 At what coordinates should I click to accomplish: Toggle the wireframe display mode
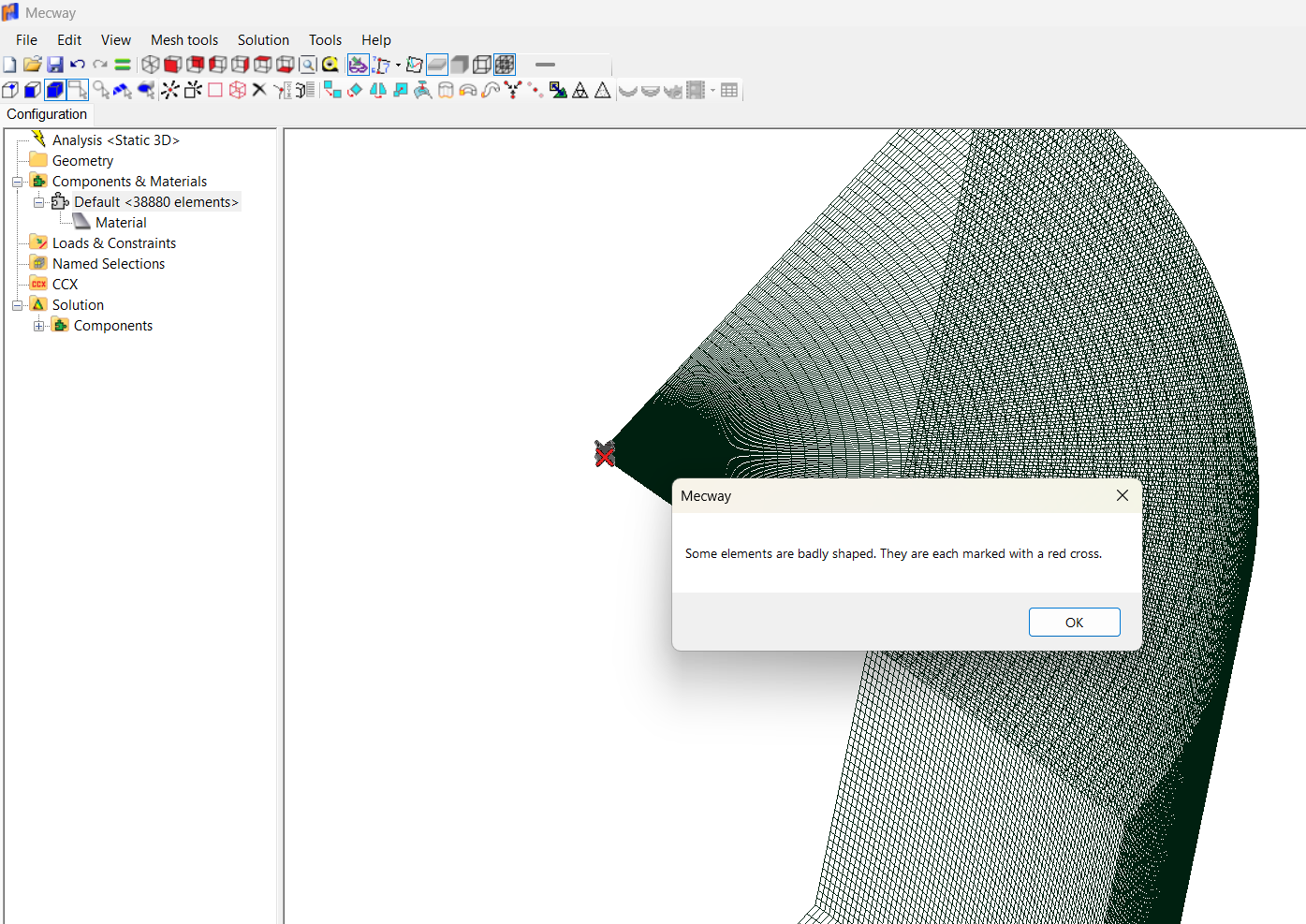(x=482, y=65)
